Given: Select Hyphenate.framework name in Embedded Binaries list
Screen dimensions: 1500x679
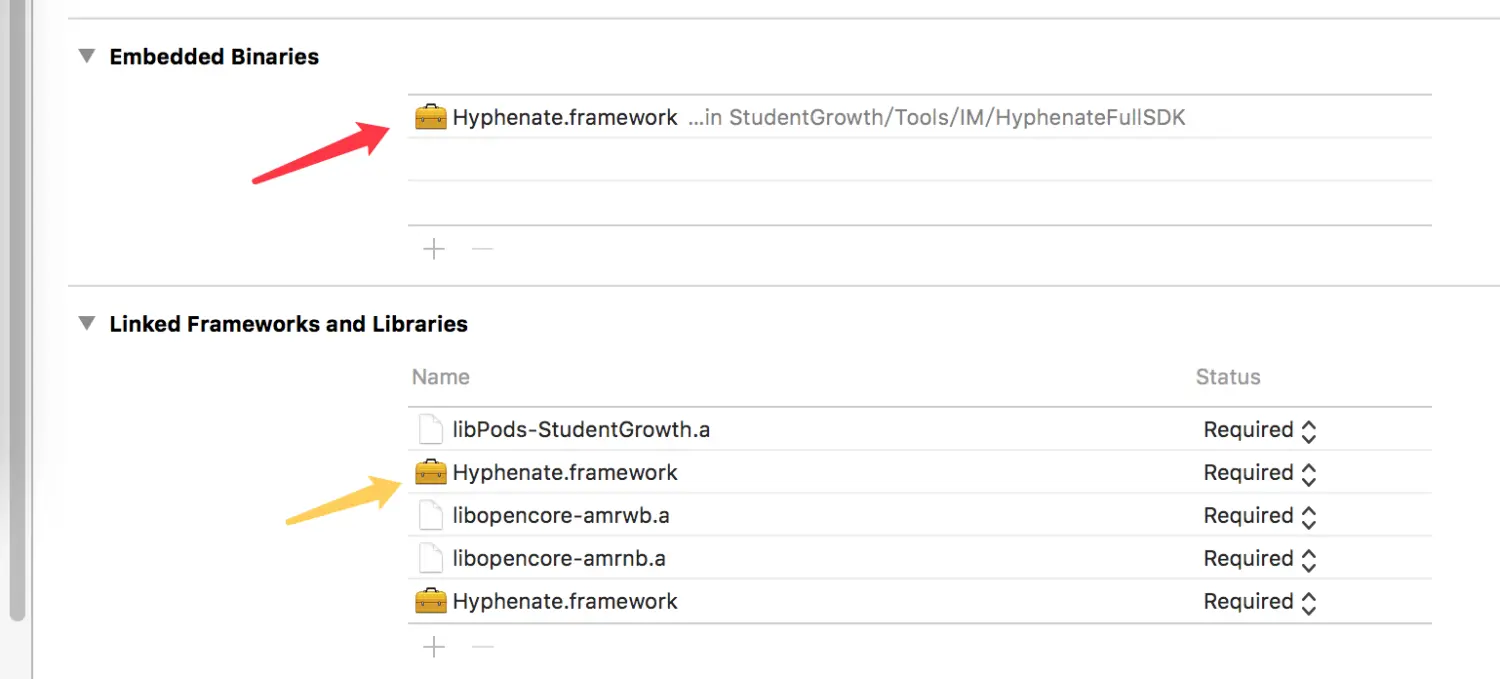Looking at the screenshot, I should tap(565, 117).
